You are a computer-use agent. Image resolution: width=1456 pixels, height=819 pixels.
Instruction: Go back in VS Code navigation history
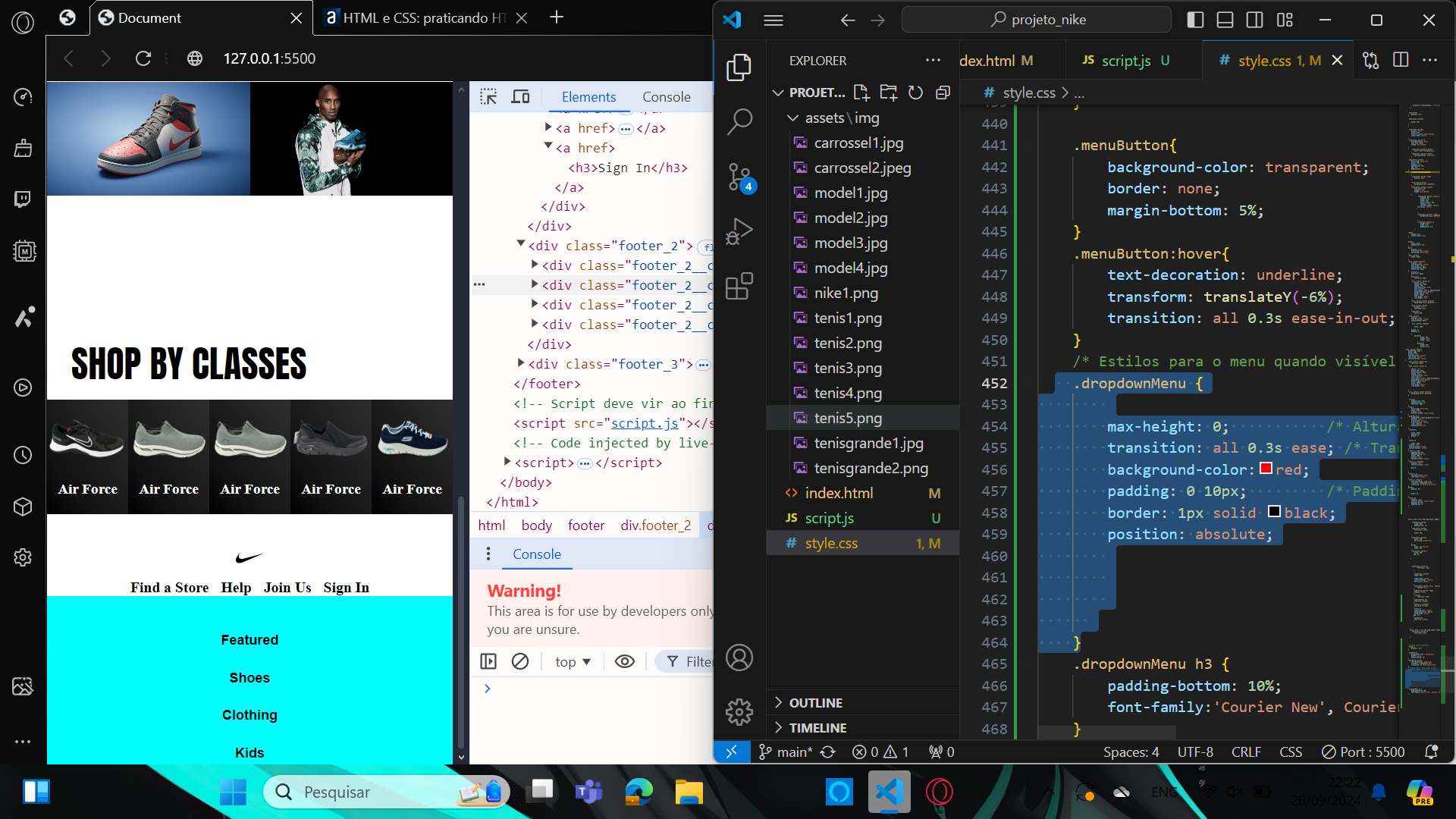(848, 20)
